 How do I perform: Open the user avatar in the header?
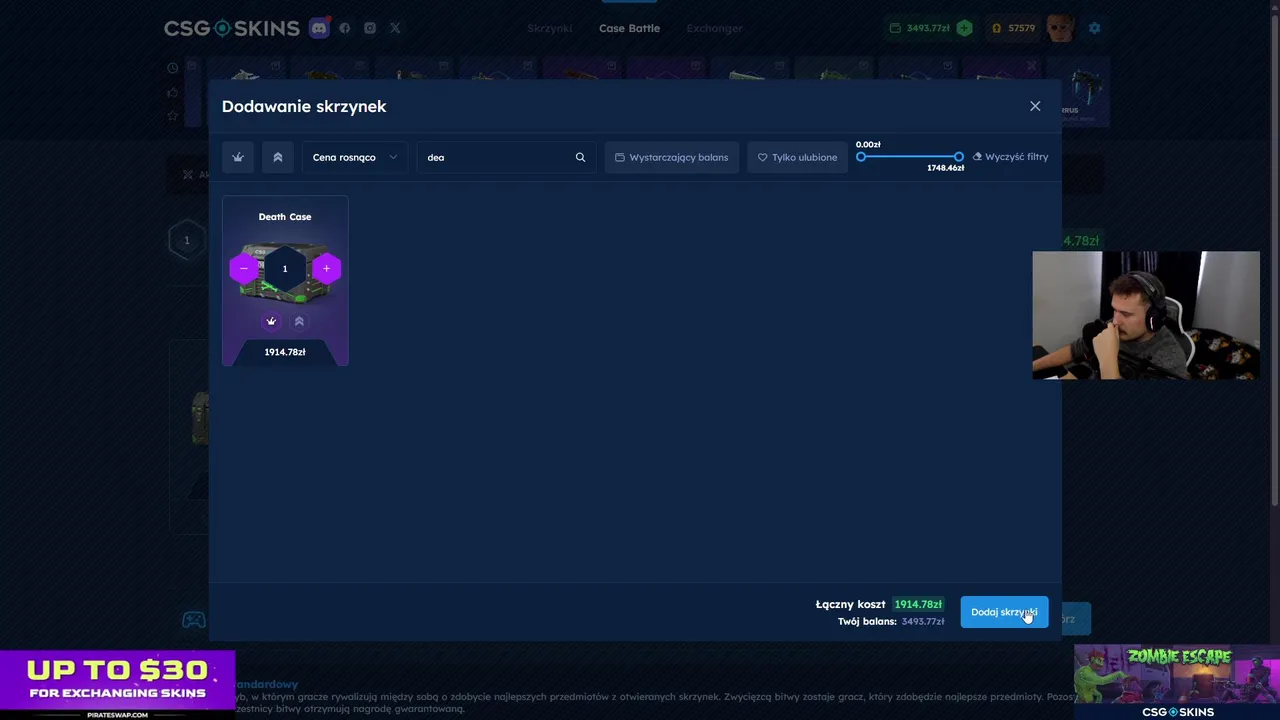(x=1061, y=28)
